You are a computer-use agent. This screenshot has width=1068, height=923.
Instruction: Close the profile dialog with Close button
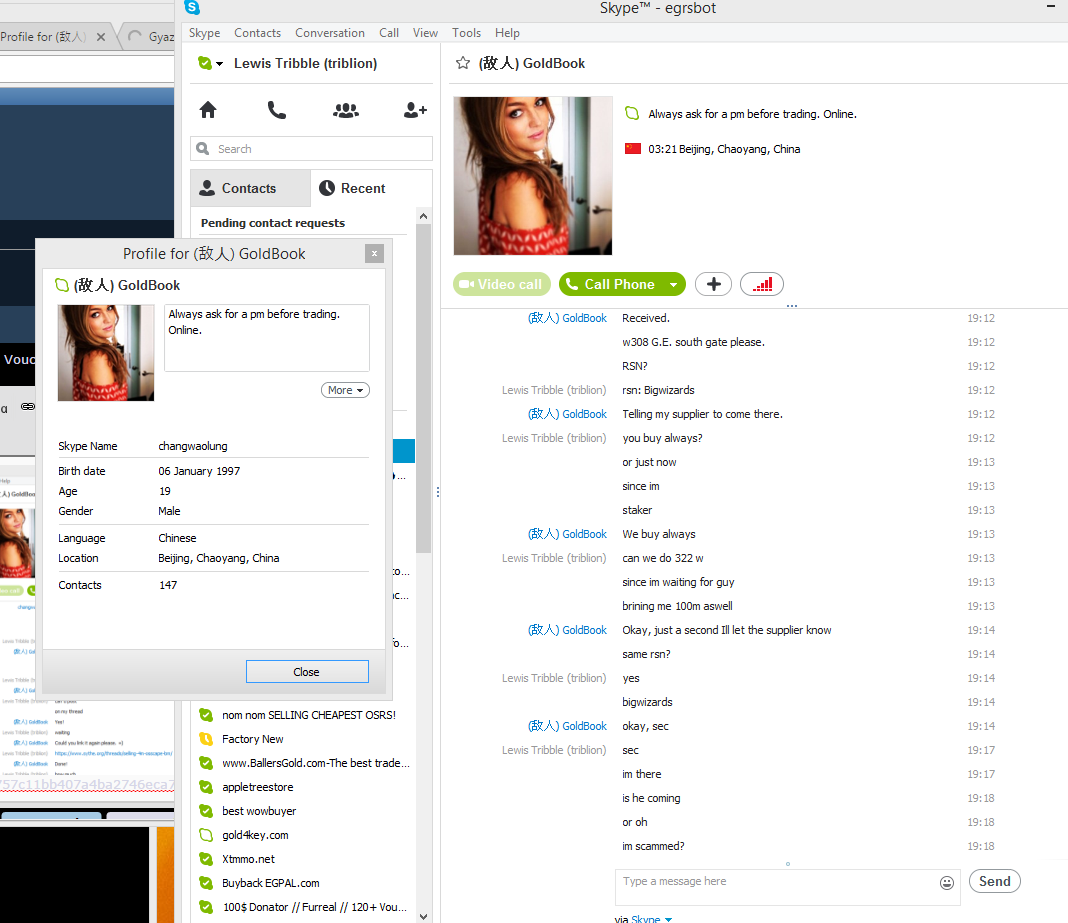(x=307, y=672)
